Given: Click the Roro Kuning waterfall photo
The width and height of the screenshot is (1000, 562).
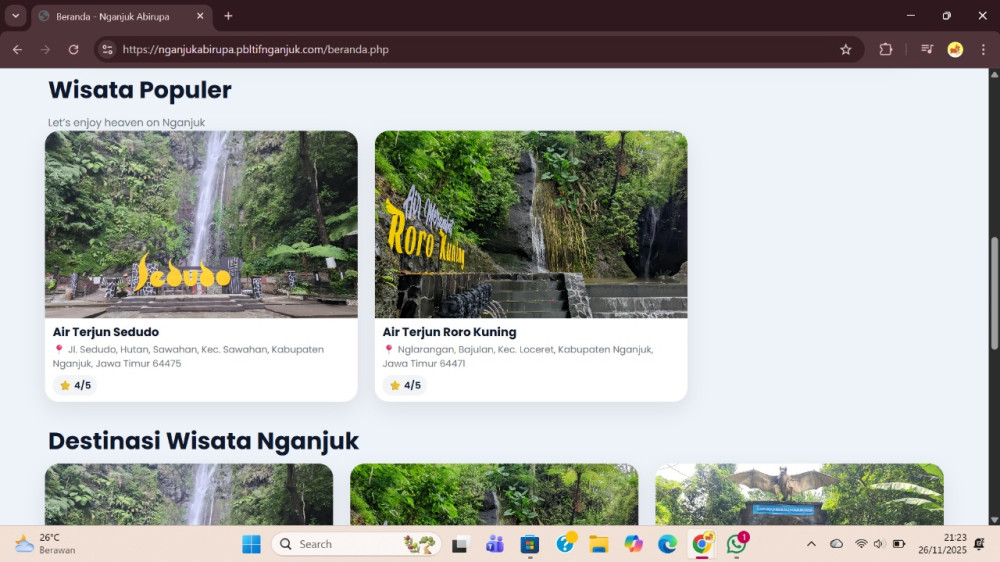Looking at the screenshot, I should (531, 225).
